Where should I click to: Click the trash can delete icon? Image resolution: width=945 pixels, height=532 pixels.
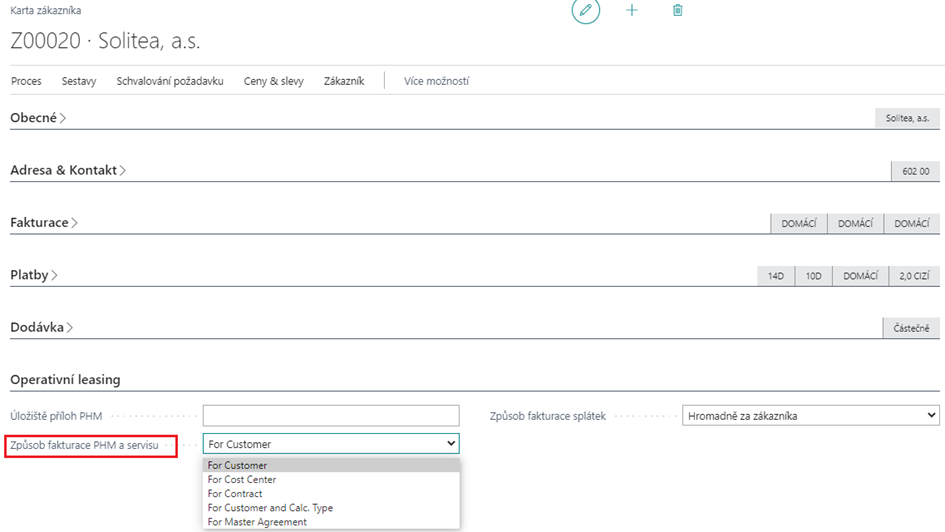tap(678, 10)
